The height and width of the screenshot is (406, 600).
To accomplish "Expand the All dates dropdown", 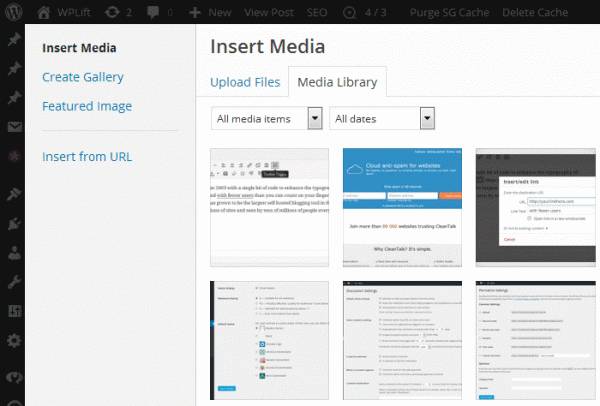I will click(x=384, y=119).
